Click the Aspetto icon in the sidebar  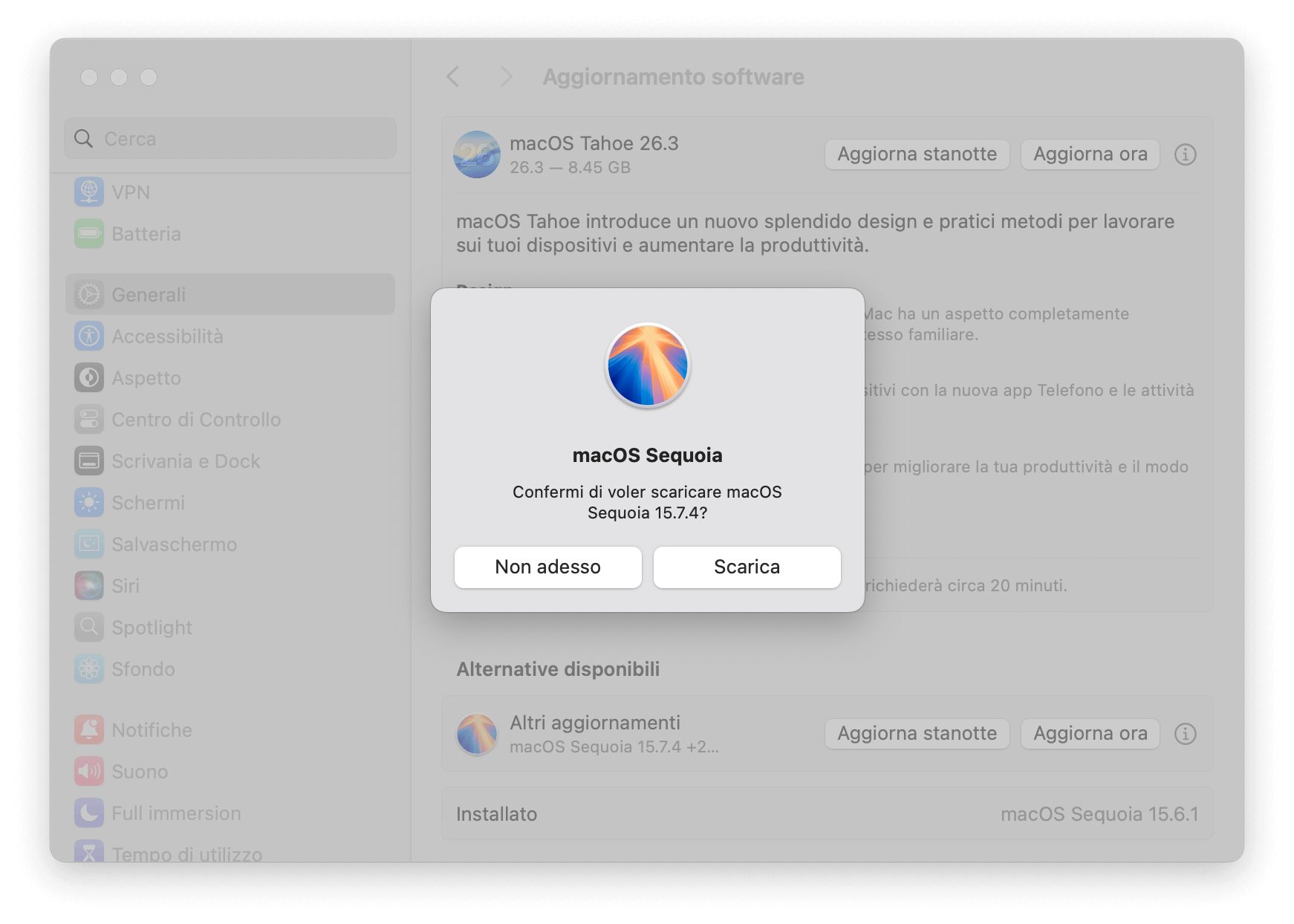[x=89, y=377]
